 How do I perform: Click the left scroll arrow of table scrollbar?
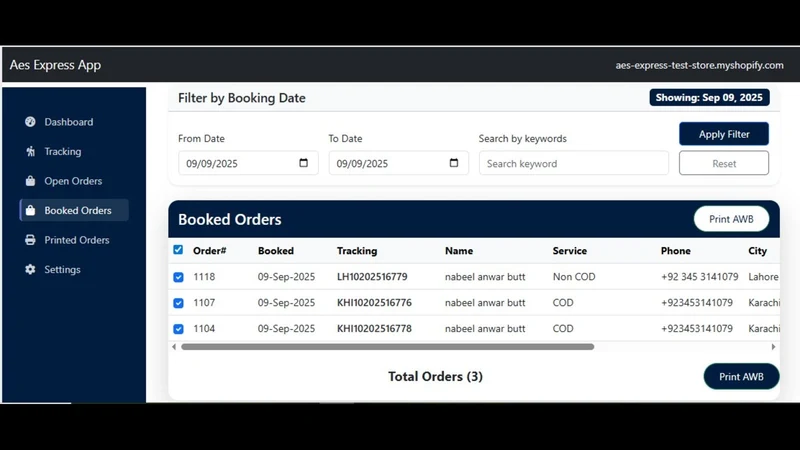click(174, 347)
